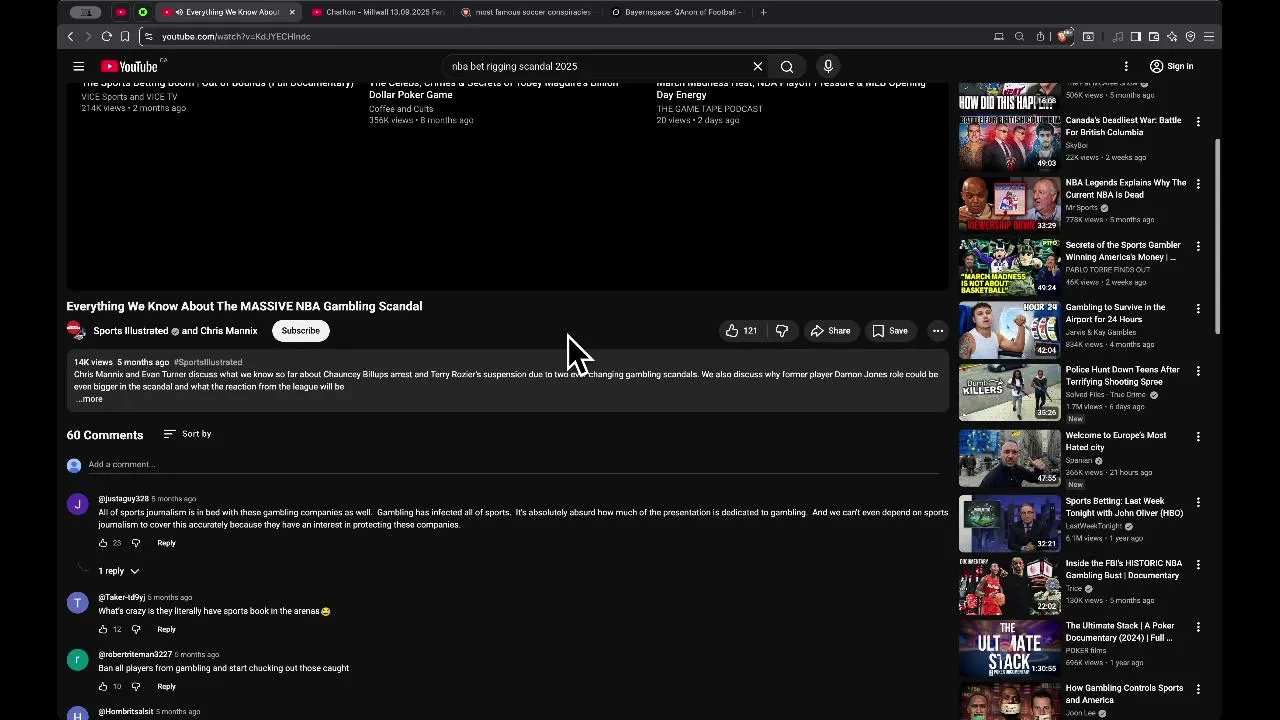The image size is (1280, 720).
Task: Open Secrets of the Sports Gambler video
Action: (1123, 251)
